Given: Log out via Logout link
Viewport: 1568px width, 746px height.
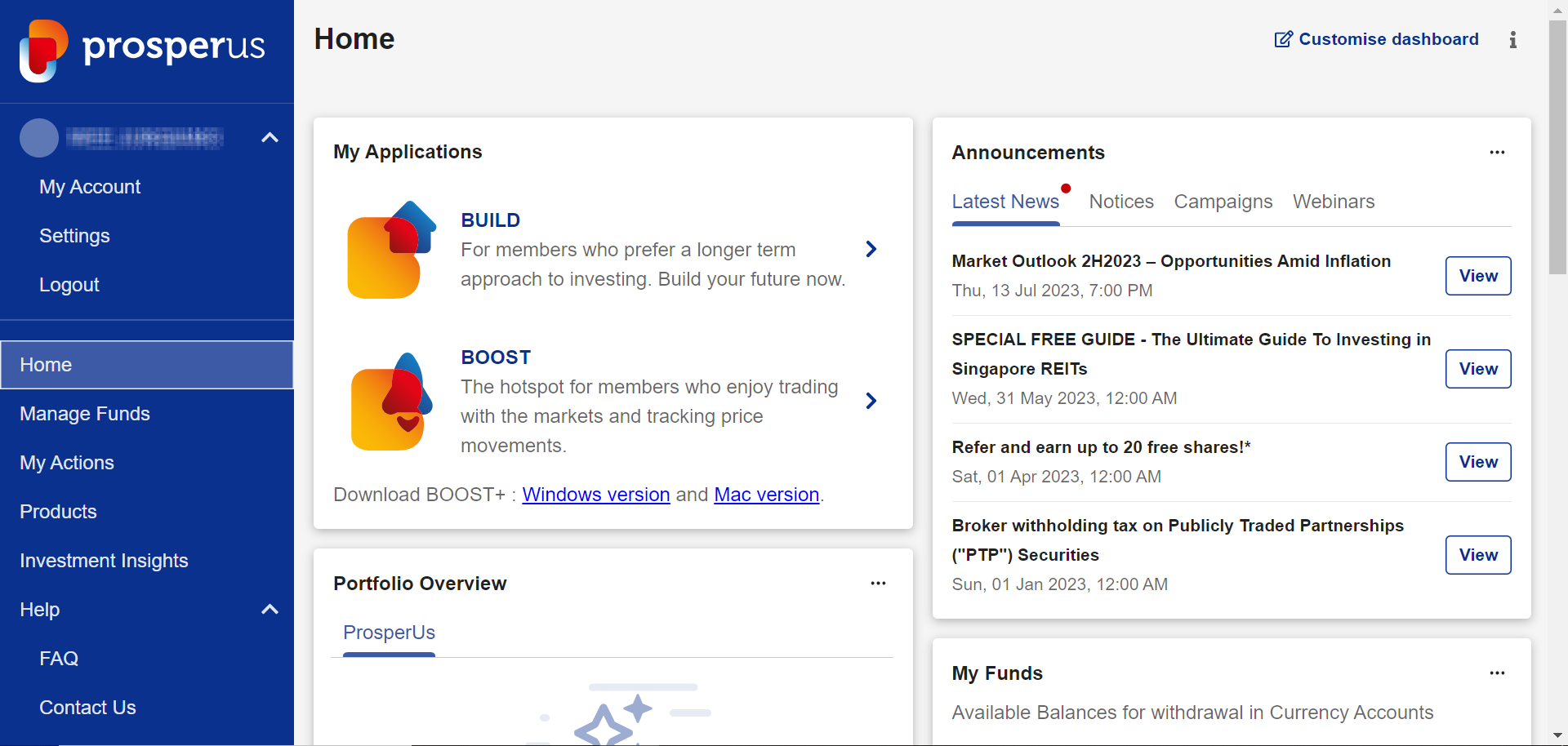Looking at the screenshot, I should pos(69,285).
